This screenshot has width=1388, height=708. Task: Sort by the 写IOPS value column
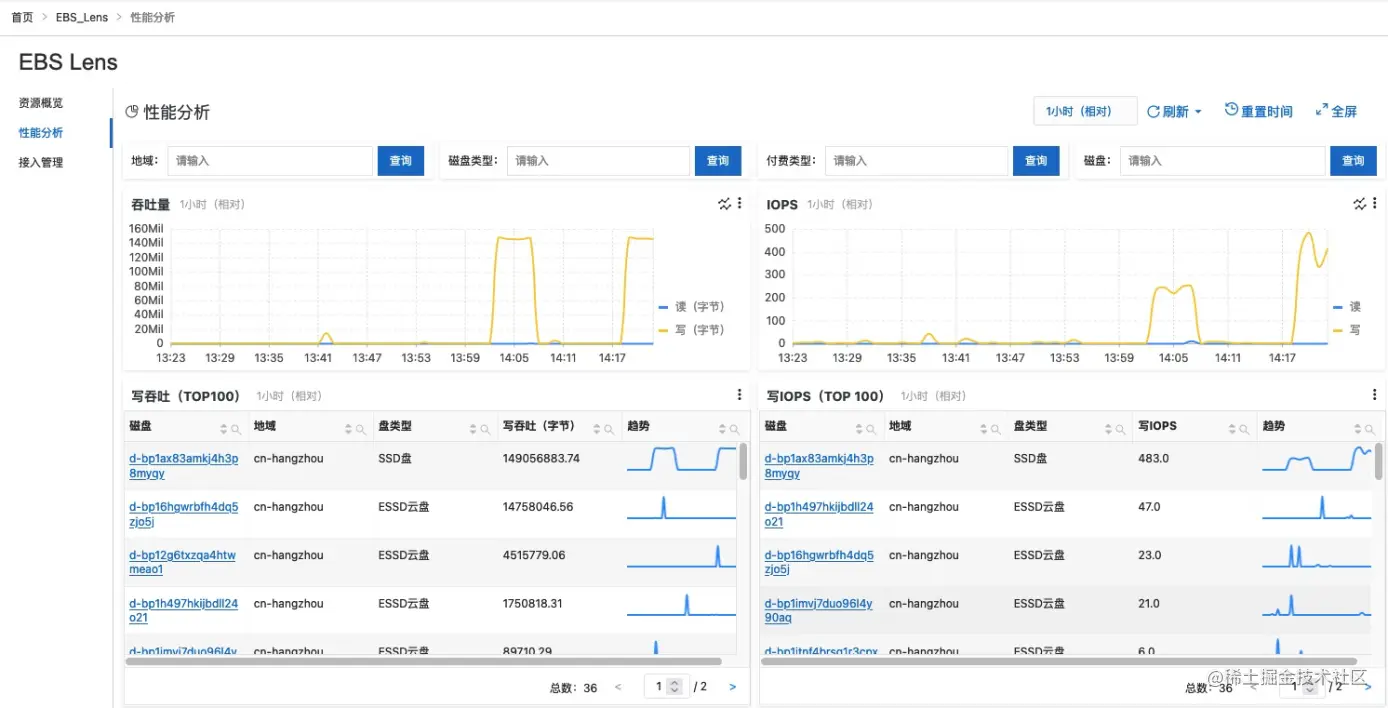(x=1233, y=429)
